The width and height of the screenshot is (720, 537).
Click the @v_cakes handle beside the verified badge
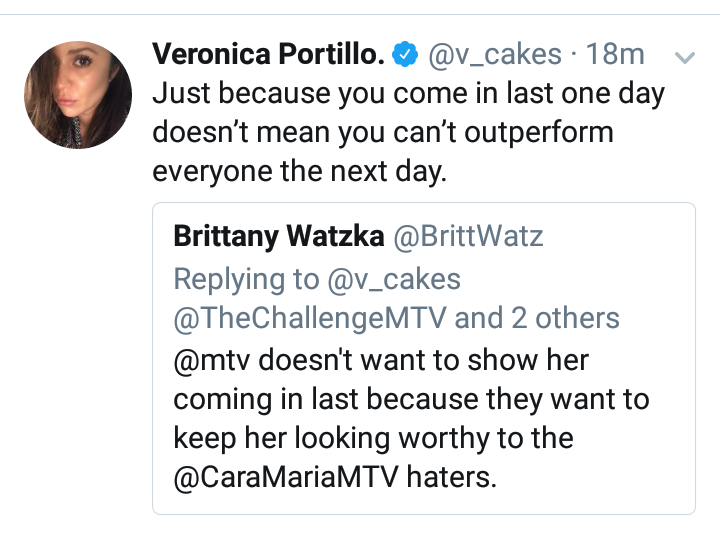pos(495,54)
